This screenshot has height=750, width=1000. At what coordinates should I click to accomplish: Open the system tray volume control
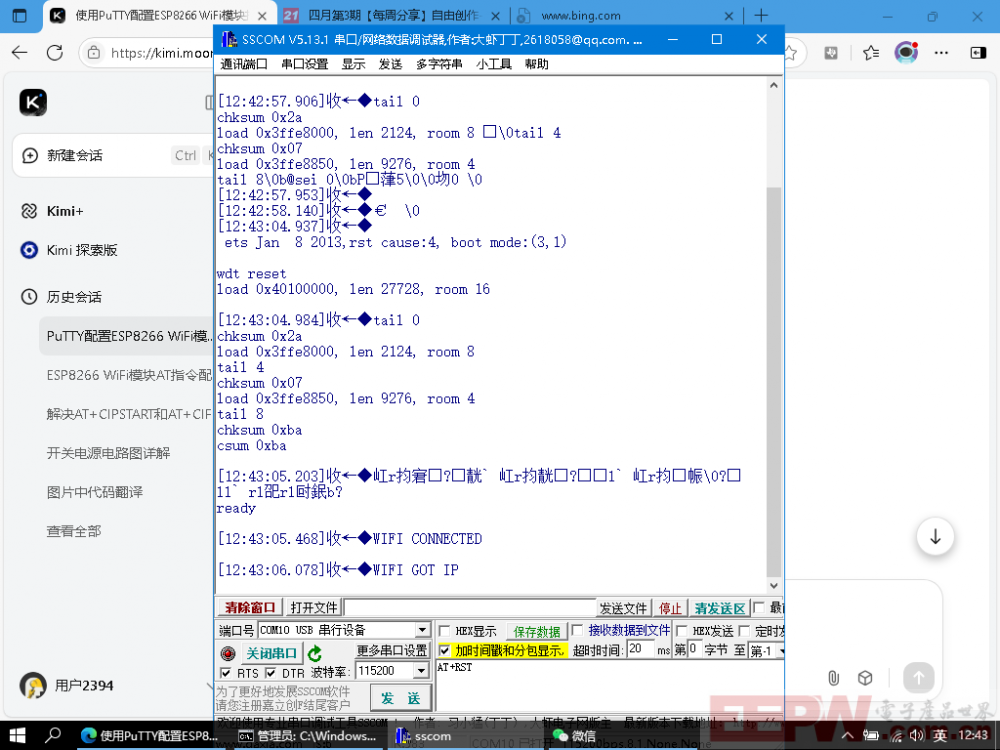[x=916, y=735]
